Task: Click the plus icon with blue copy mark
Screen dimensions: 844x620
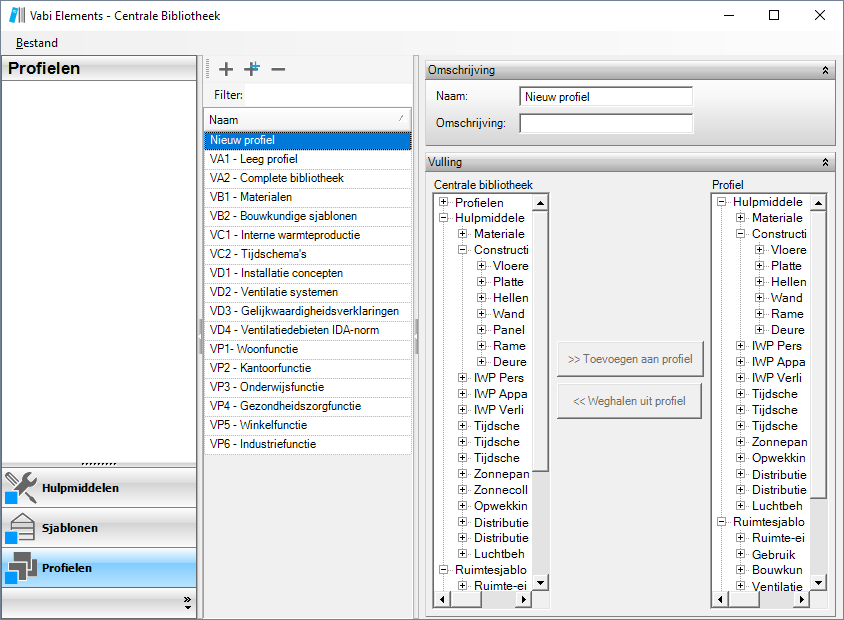Action: click(x=252, y=69)
